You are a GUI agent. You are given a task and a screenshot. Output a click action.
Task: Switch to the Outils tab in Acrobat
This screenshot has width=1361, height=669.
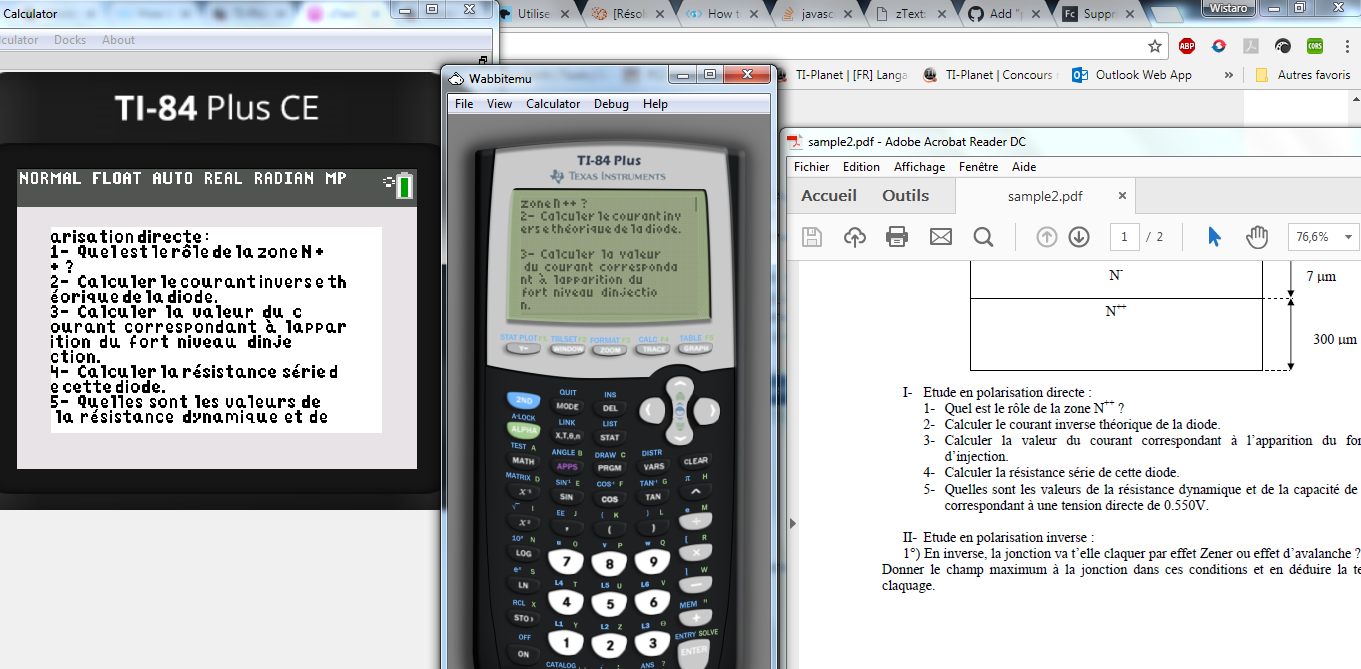(x=906, y=196)
